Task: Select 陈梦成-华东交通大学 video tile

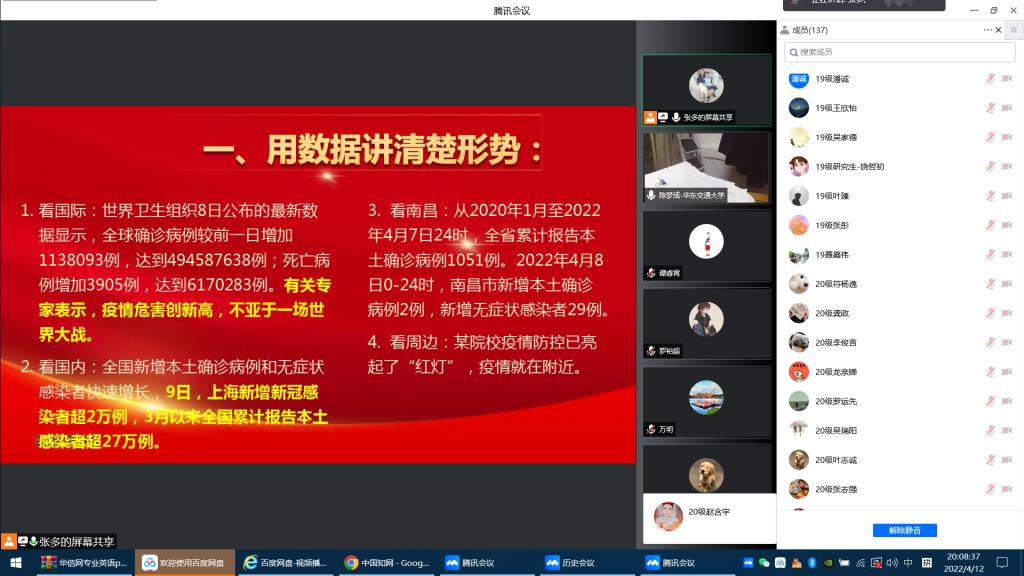Action: tap(707, 168)
